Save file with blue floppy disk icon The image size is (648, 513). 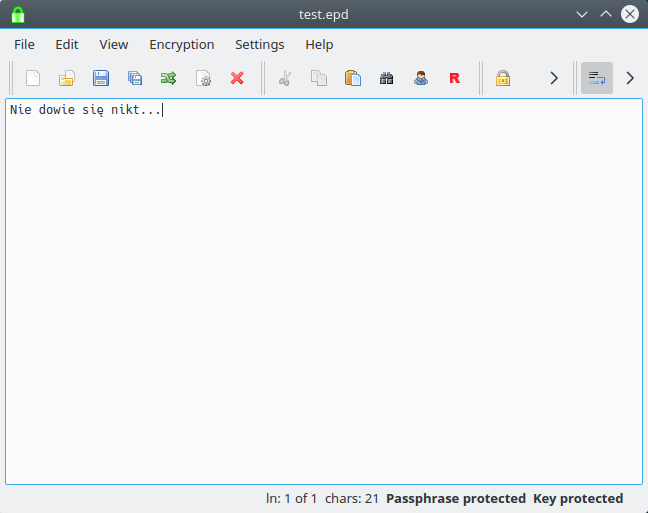(x=101, y=78)
